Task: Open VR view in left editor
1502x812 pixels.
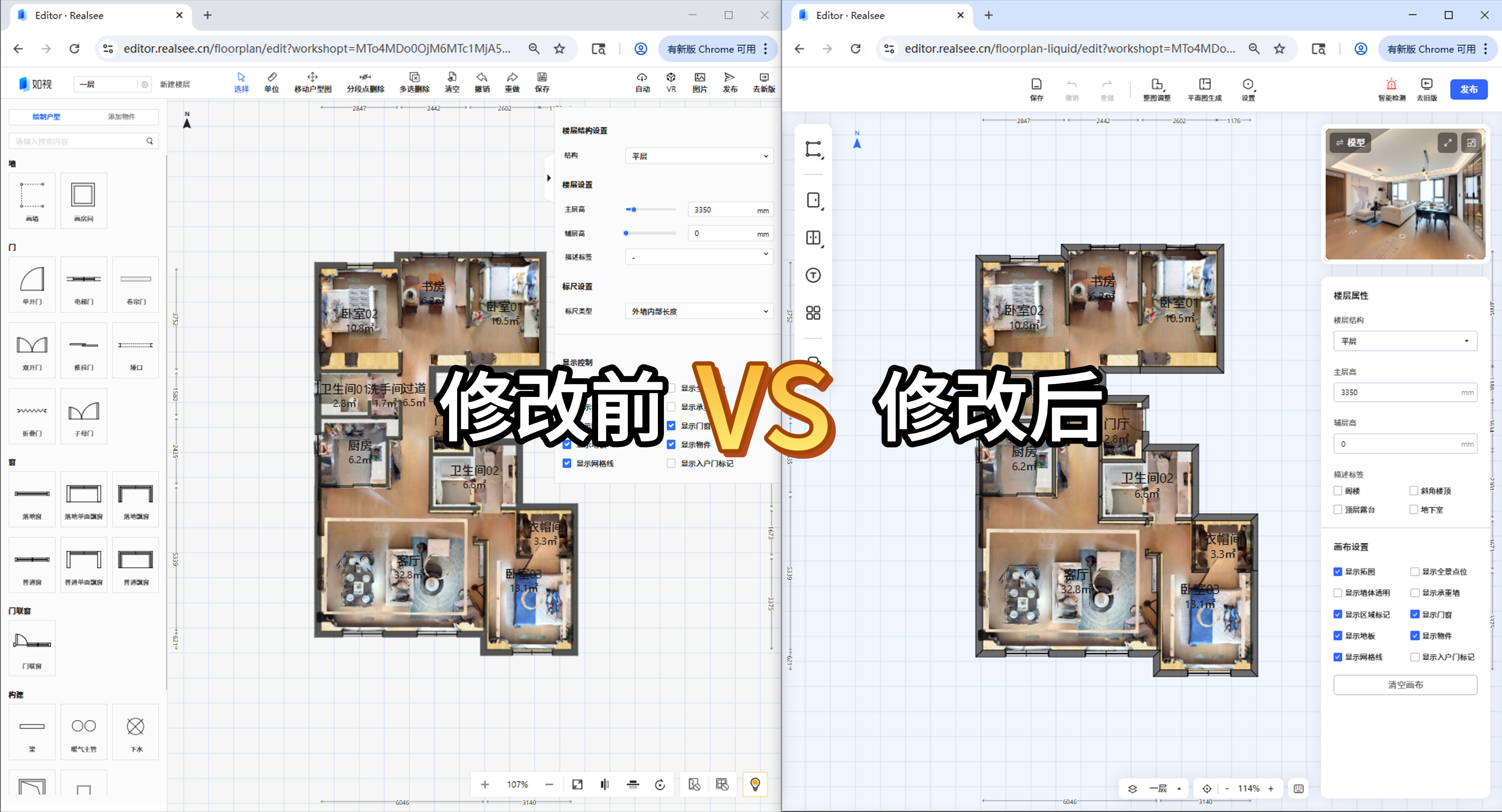Action: pos(671,82)
